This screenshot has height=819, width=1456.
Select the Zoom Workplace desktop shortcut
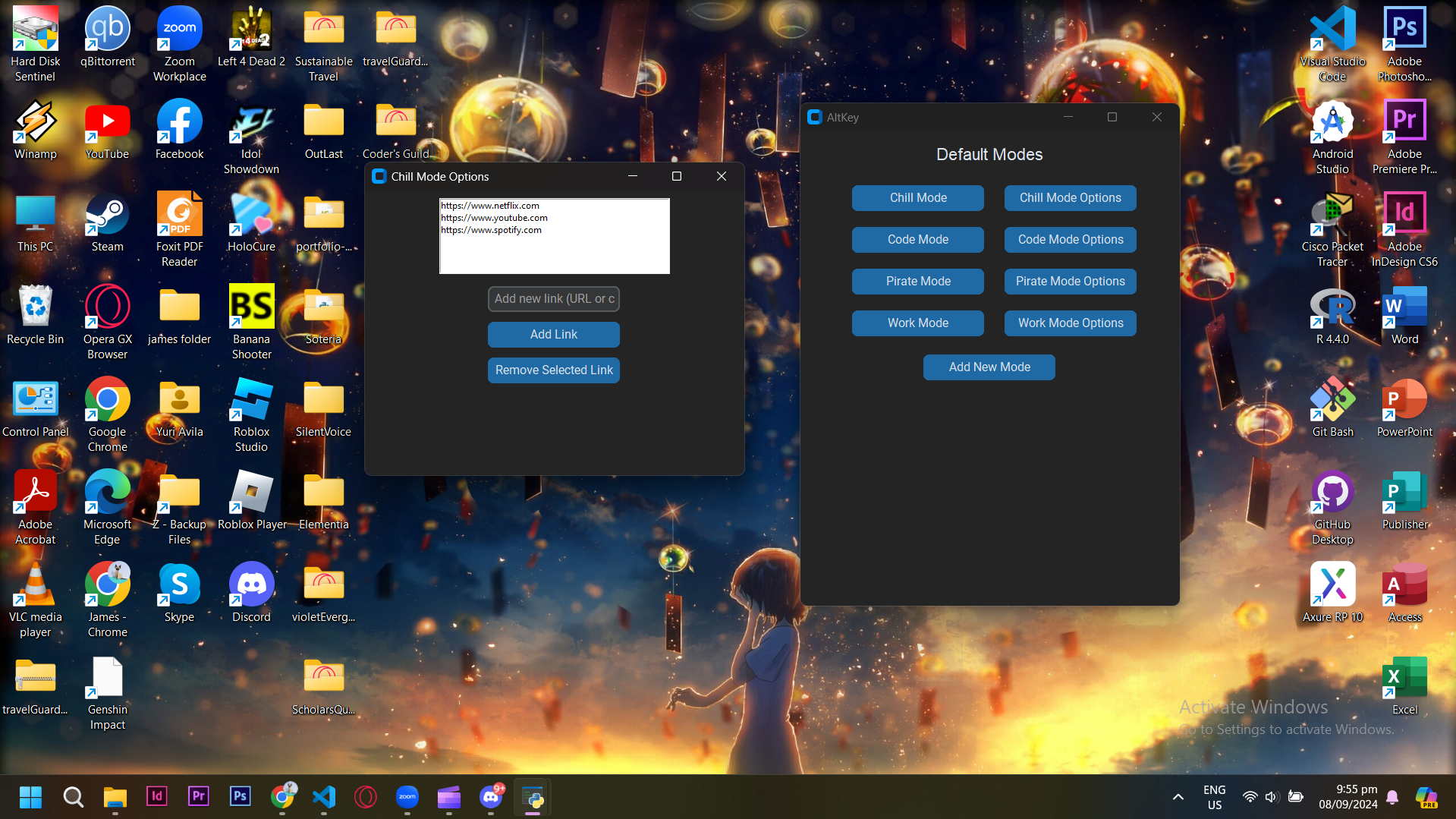[x=180, y=44]
